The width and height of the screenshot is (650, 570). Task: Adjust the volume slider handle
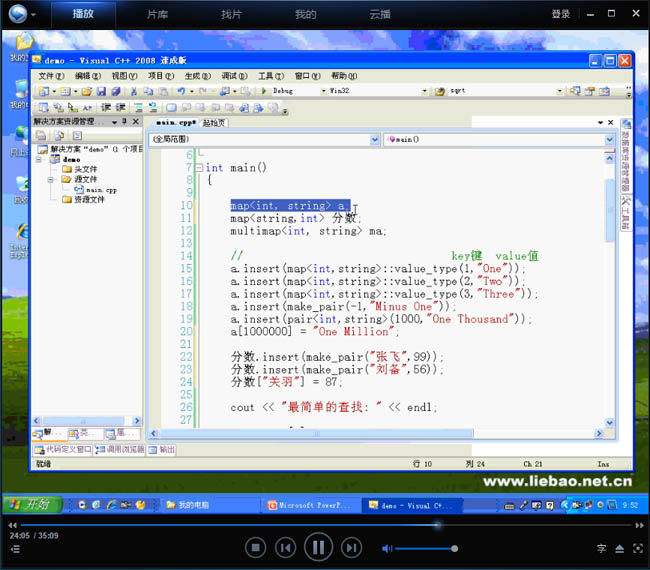click(455, 548)
